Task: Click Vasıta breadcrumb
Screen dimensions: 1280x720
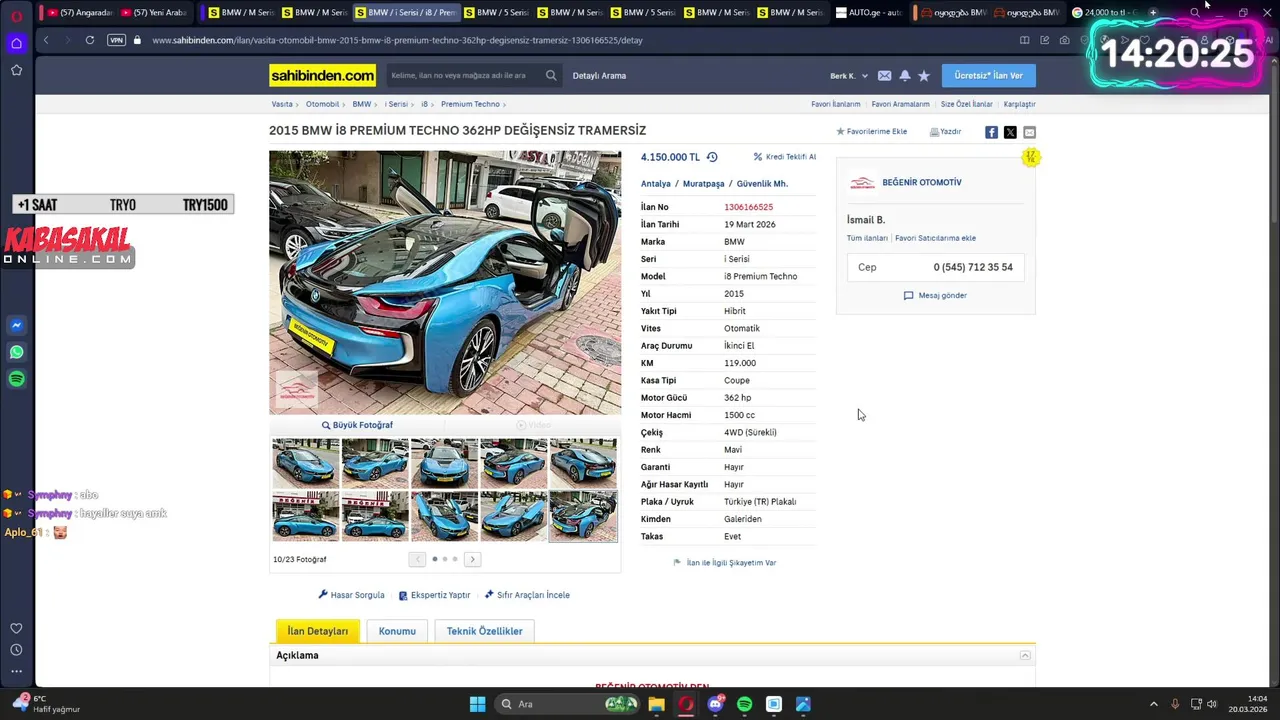Action: click(282, 104)
